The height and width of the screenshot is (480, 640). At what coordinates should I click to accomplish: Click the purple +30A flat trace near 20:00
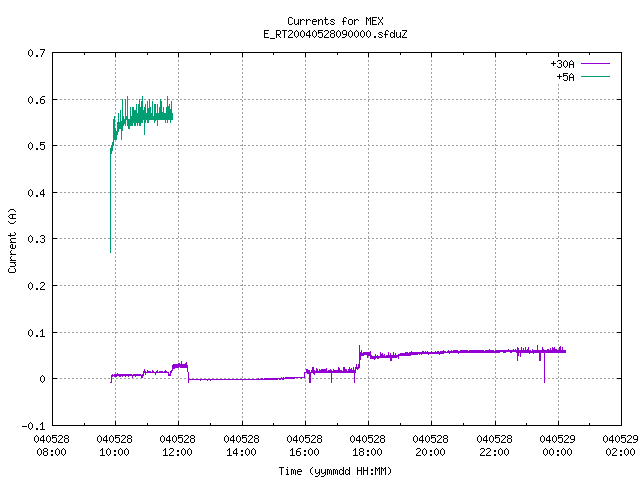click(x=431, y=352)
